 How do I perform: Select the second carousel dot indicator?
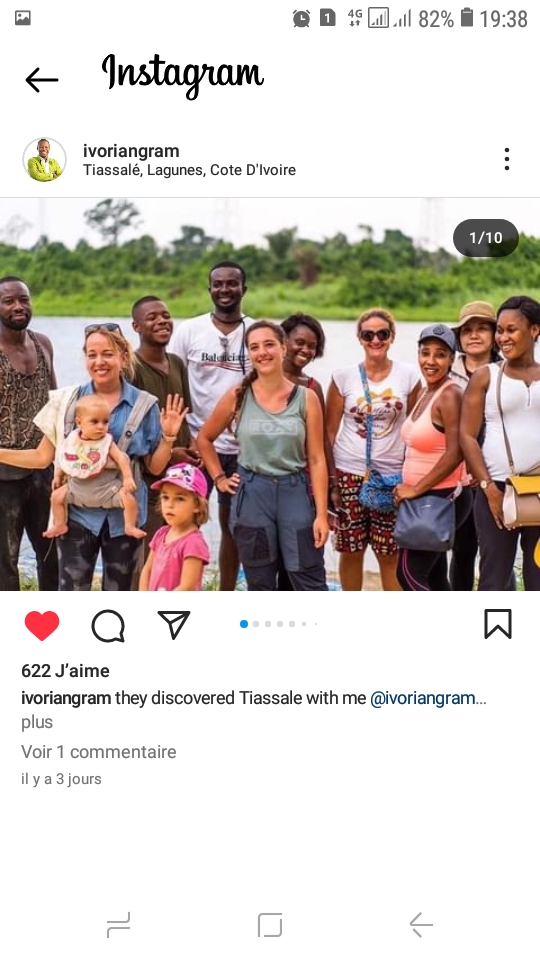(x=256, y=624)
